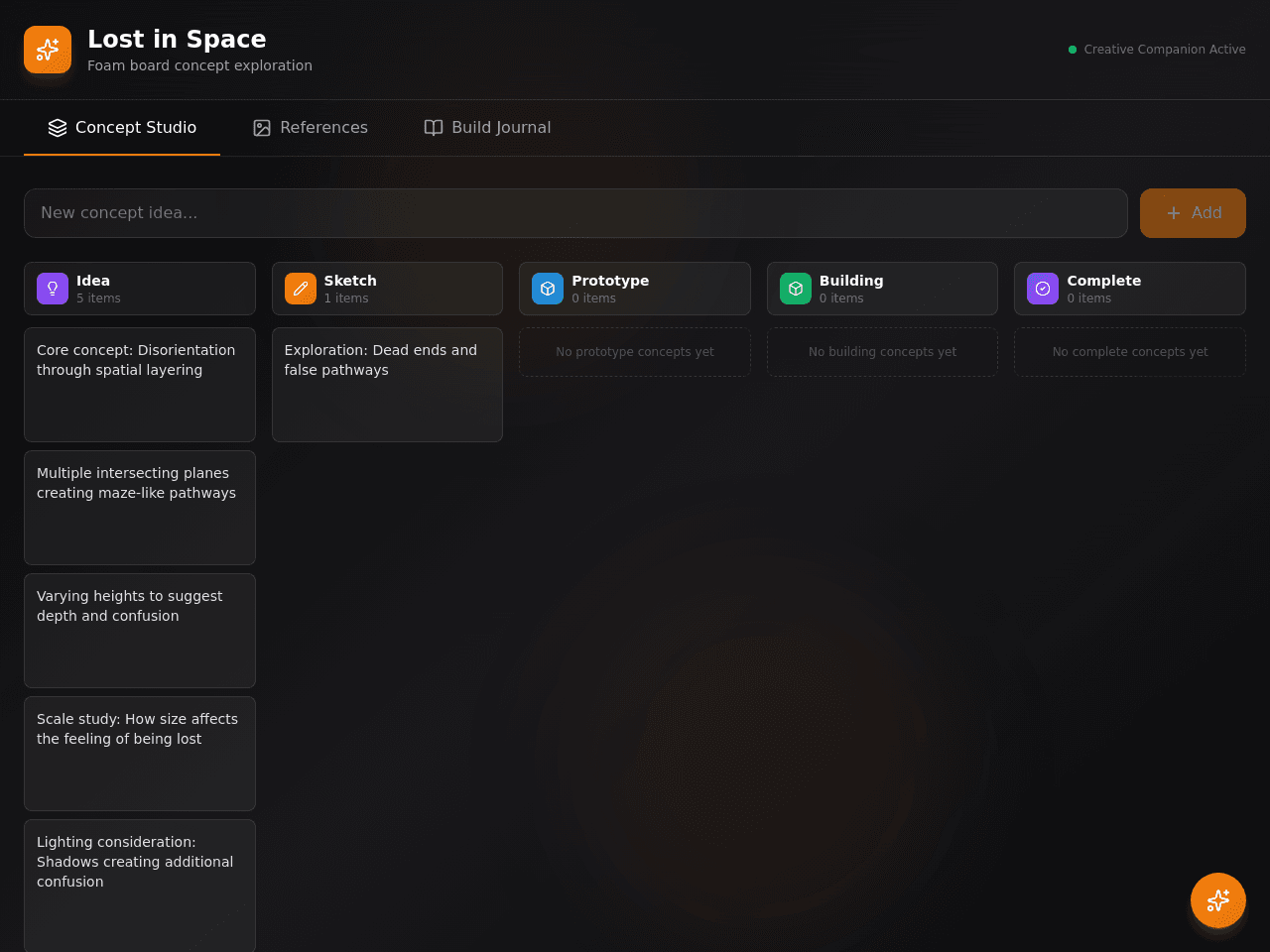Click the Sketch column pencil icon

301,289
